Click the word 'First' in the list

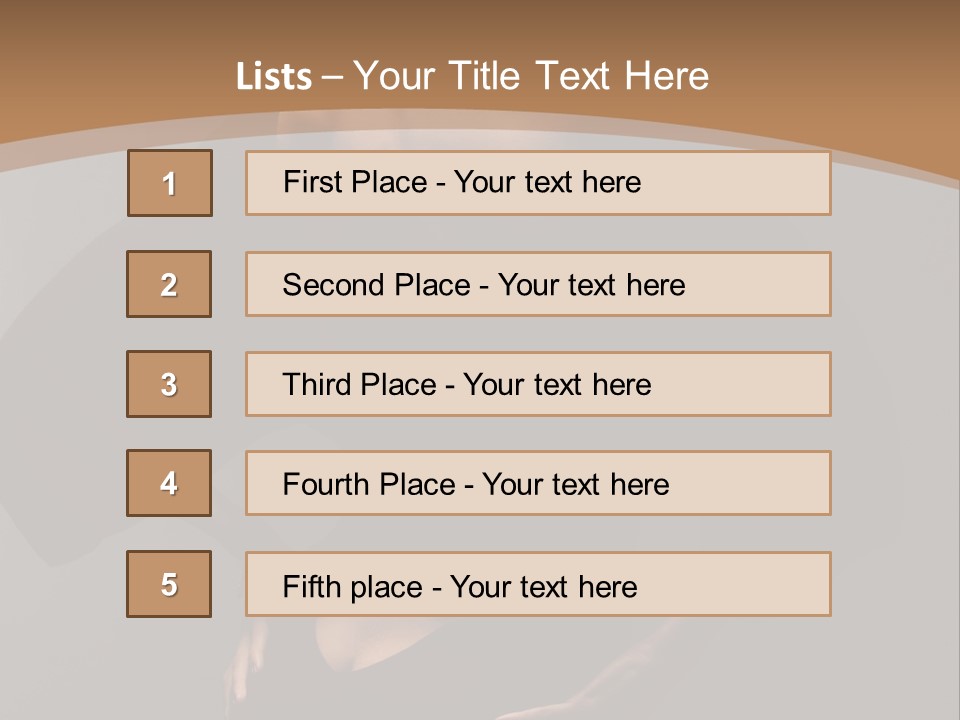pos(310,182)
